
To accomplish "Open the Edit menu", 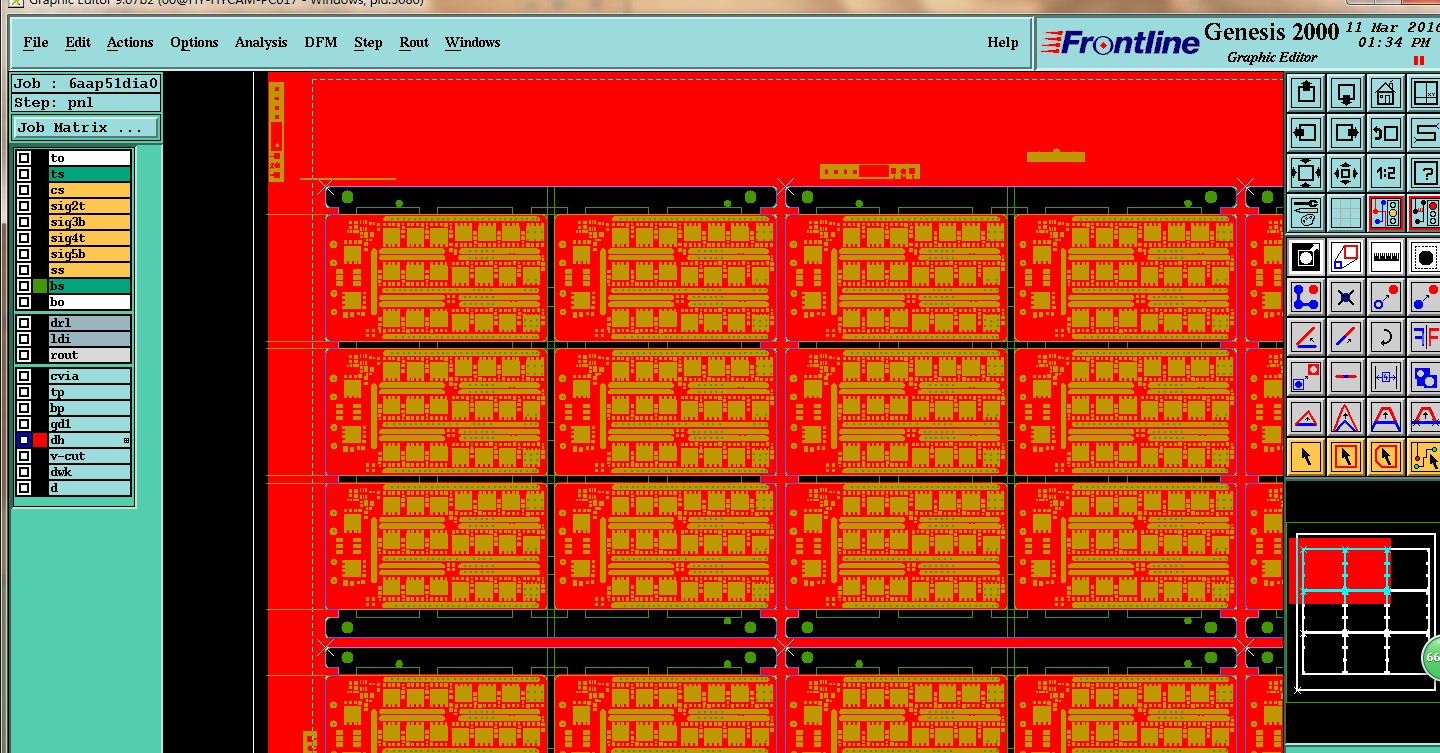I will pyautogui.click(x=78, y=42).
